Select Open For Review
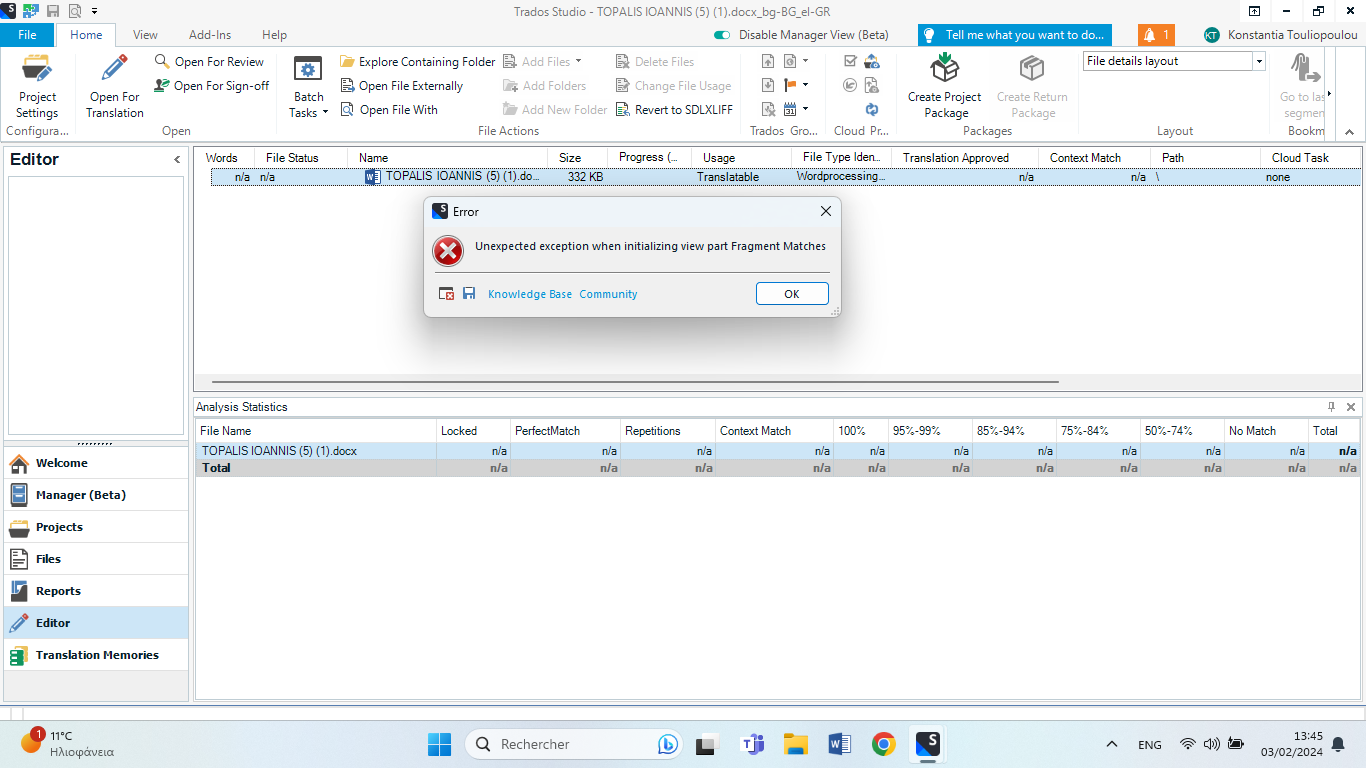Viewport: 1366px width, 768px height. tap(209, 62)
